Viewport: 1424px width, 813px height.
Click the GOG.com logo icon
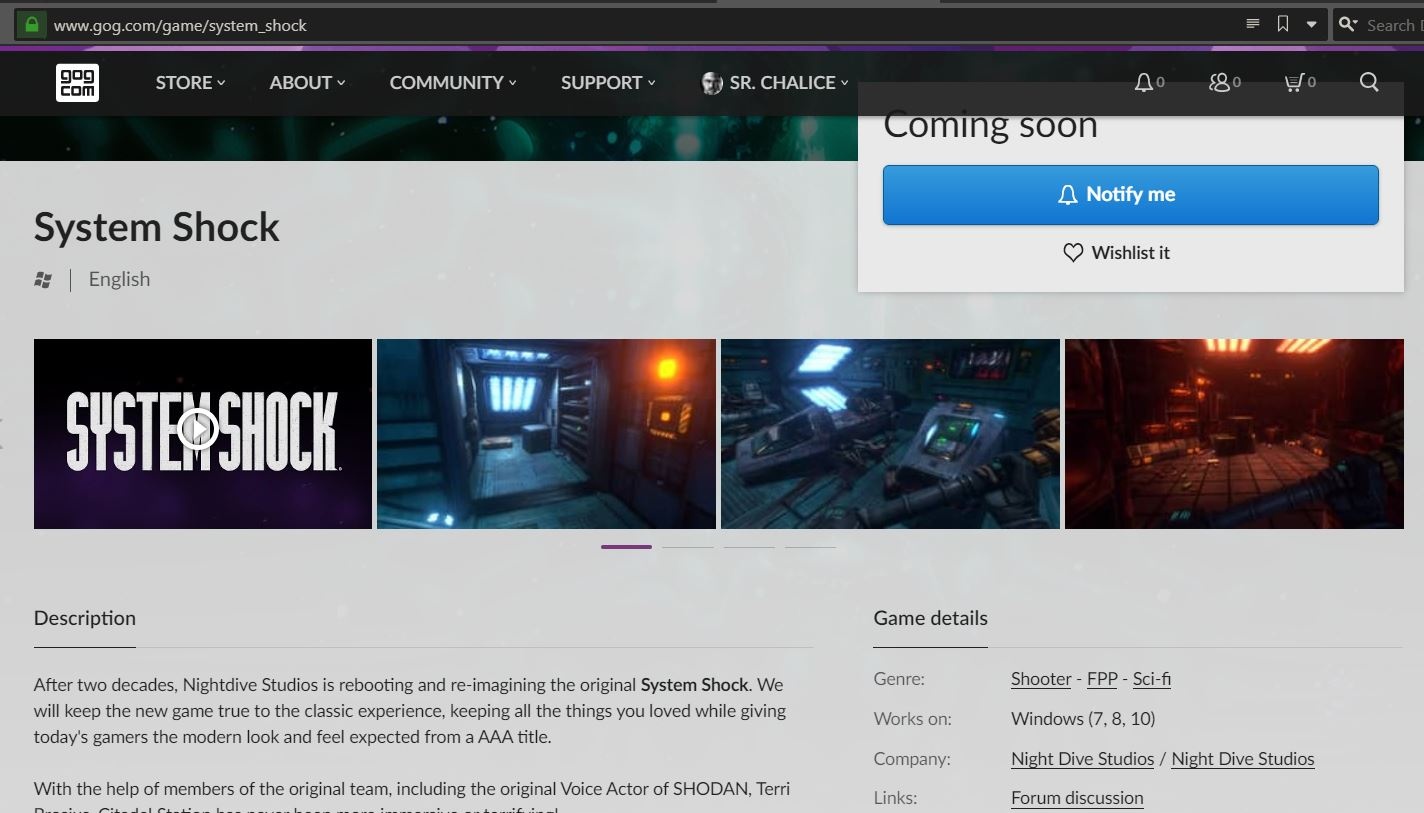[x=77, y=83]
